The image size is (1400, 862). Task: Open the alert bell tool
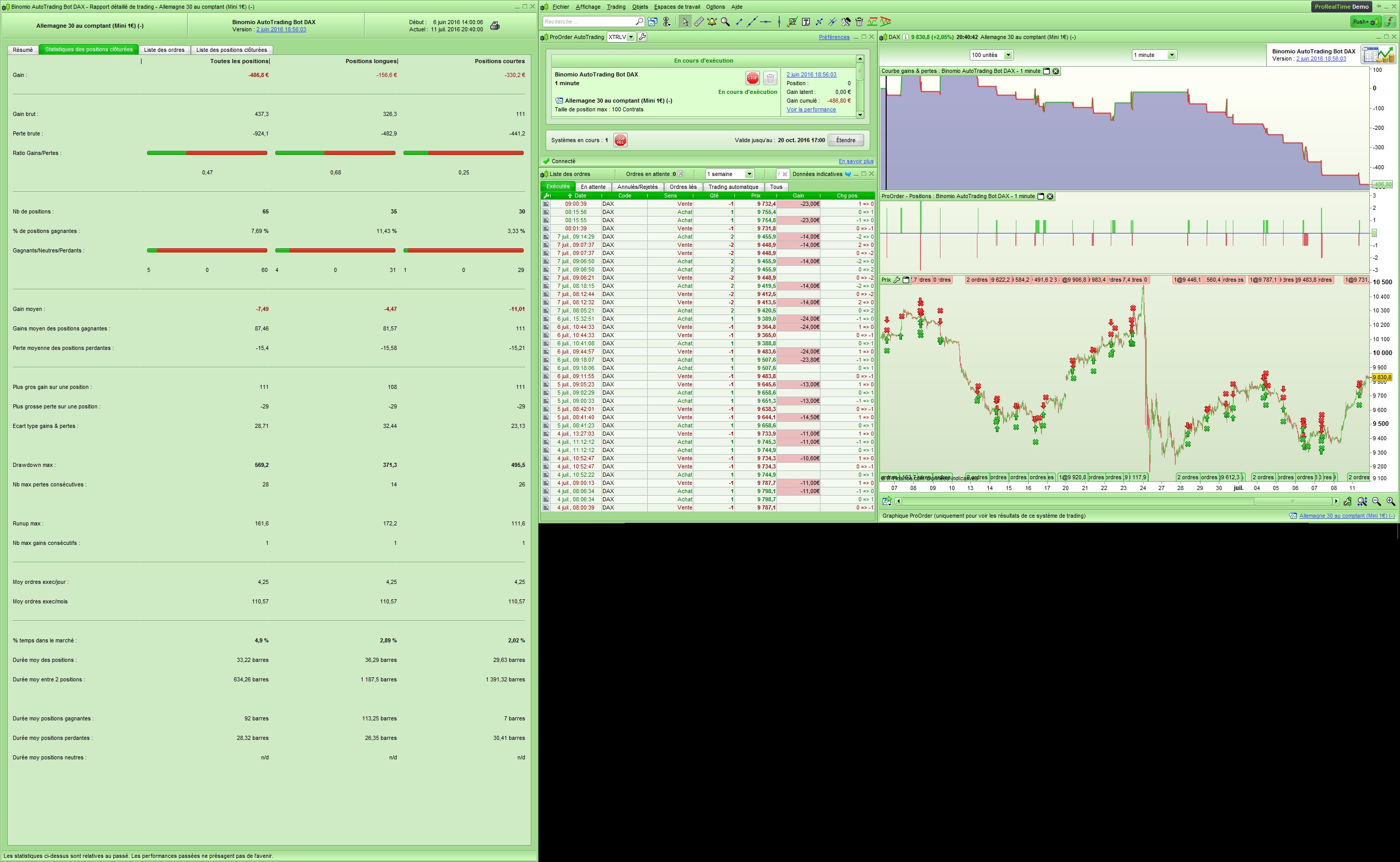pyautogui.click(x=712, y=22)
